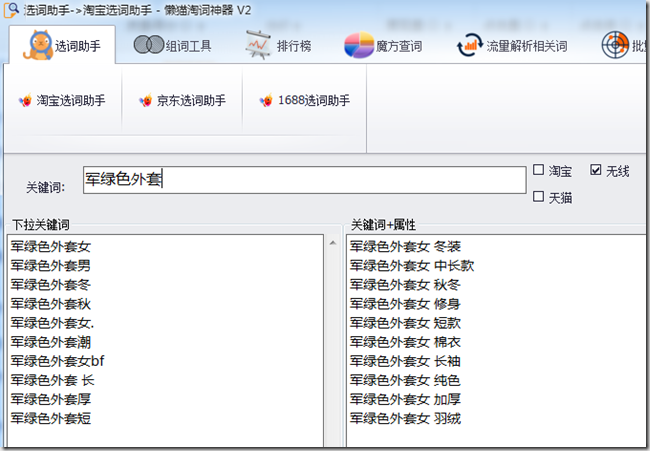Choose 军绿色外套厚 from left list
Viewport: 650px width, 451px height.
pos(51,399)
